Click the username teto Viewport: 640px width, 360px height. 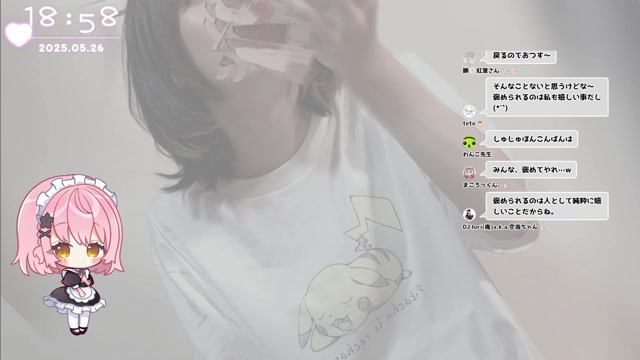[469, 123]
